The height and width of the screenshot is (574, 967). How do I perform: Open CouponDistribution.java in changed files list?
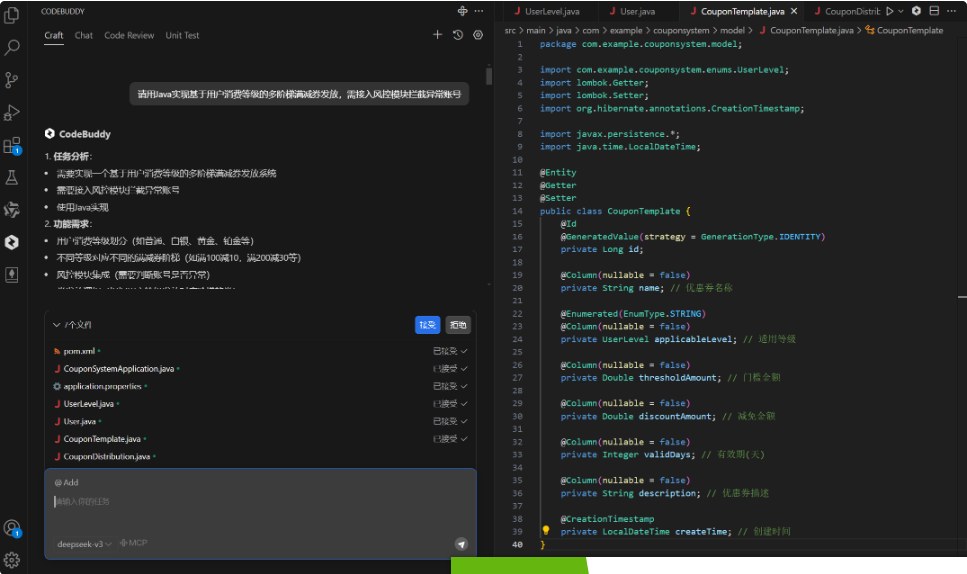pyautogui.click(x=106, y=457)
